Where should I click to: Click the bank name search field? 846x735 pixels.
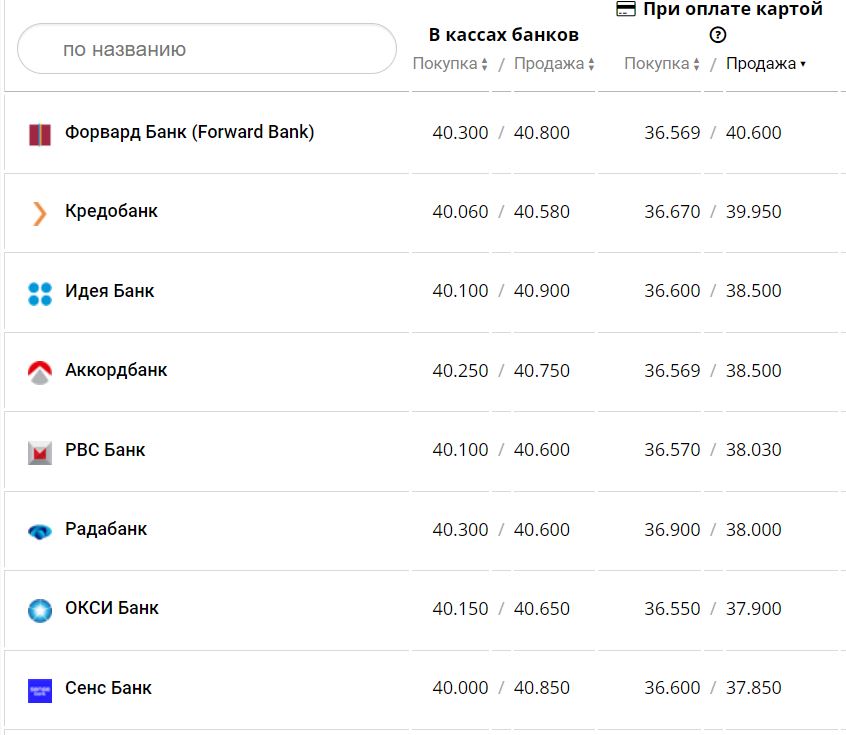tap(207, 49)
